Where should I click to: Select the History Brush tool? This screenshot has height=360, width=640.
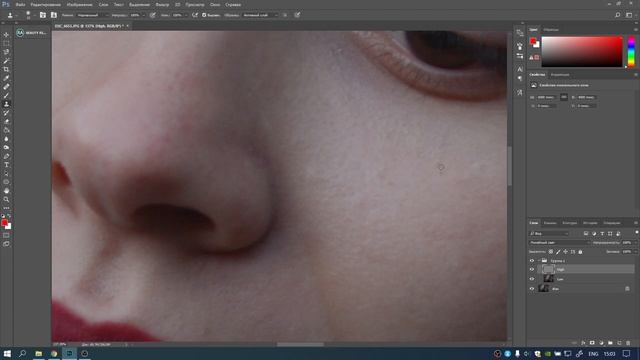(6, 113)
